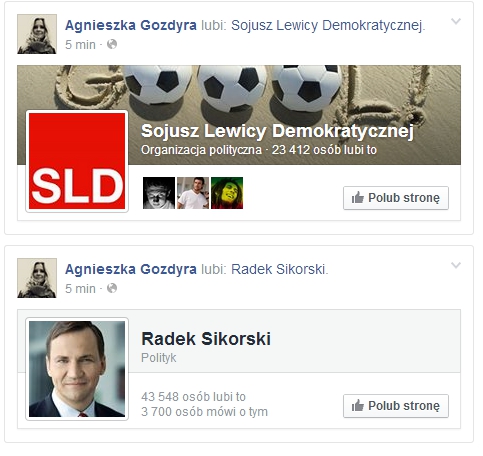The width and height of the screenshot is (483, 456).
Task: Like the Sojusz Lewicy Demokratycznej page with Polub stronę
Action: [x=396, y=198]
